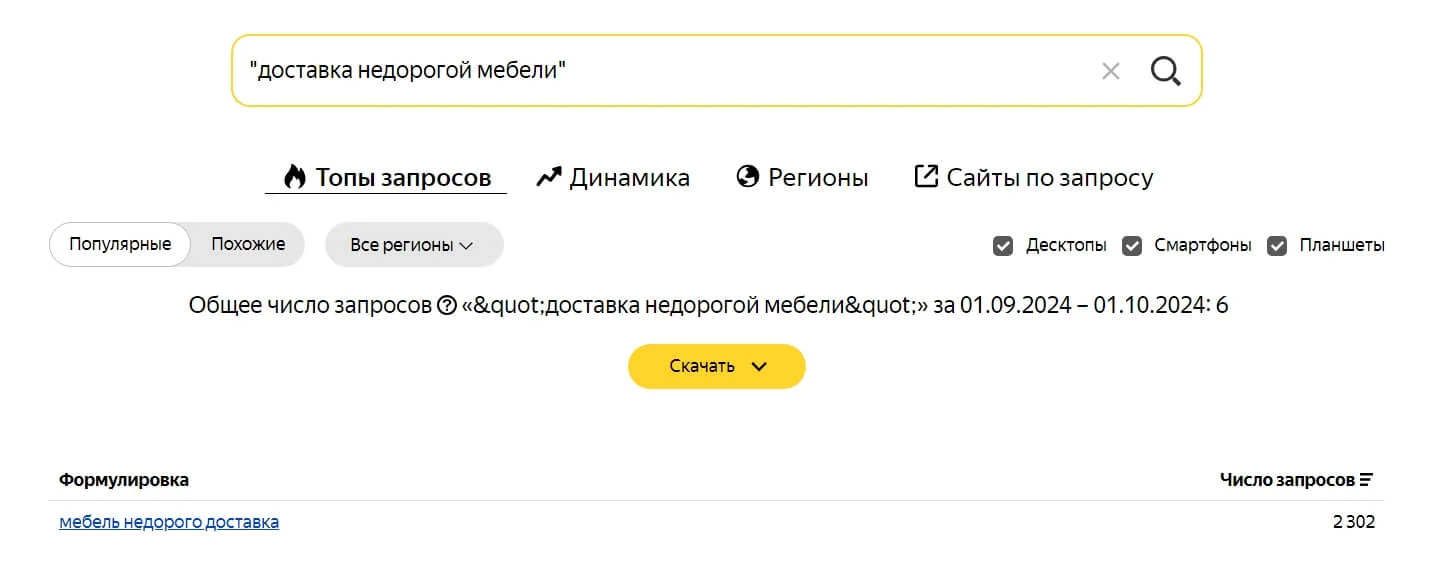This screenshot has height=575, width=1444.
Task: Select the Популярные toggle option
Action: 120,244
